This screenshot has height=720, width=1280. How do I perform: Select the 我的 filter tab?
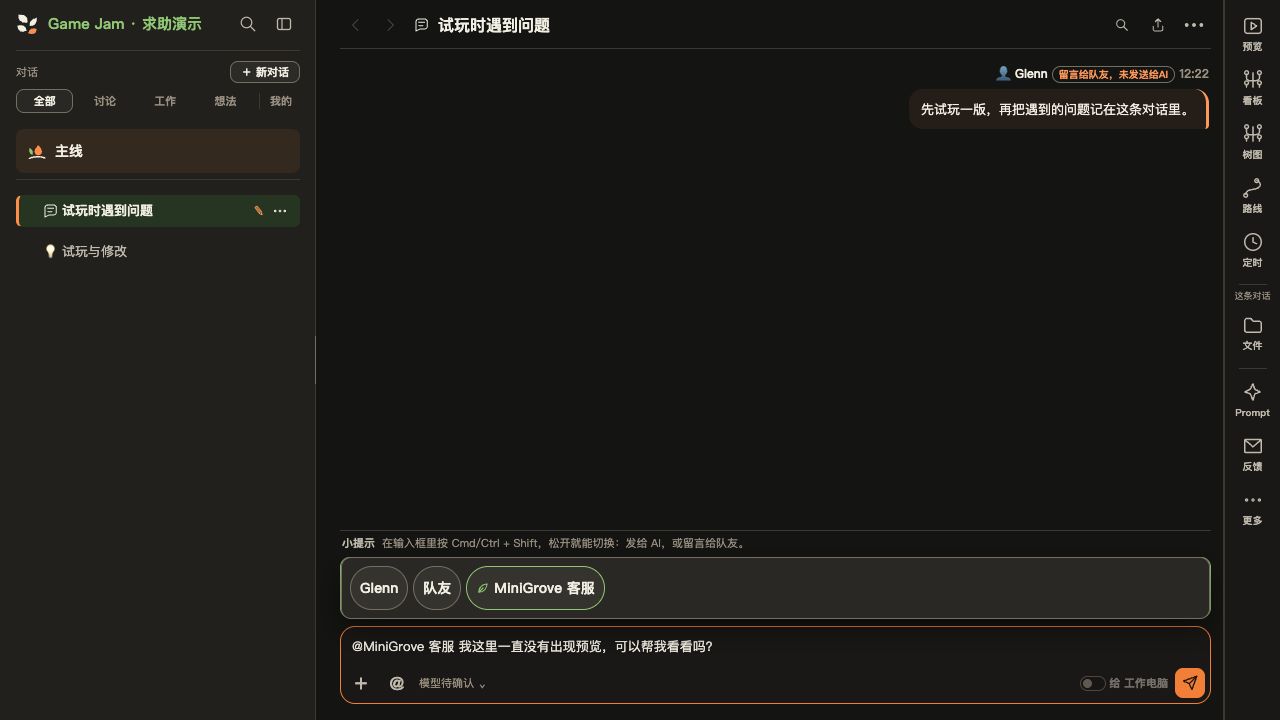(x=281, y=101)
